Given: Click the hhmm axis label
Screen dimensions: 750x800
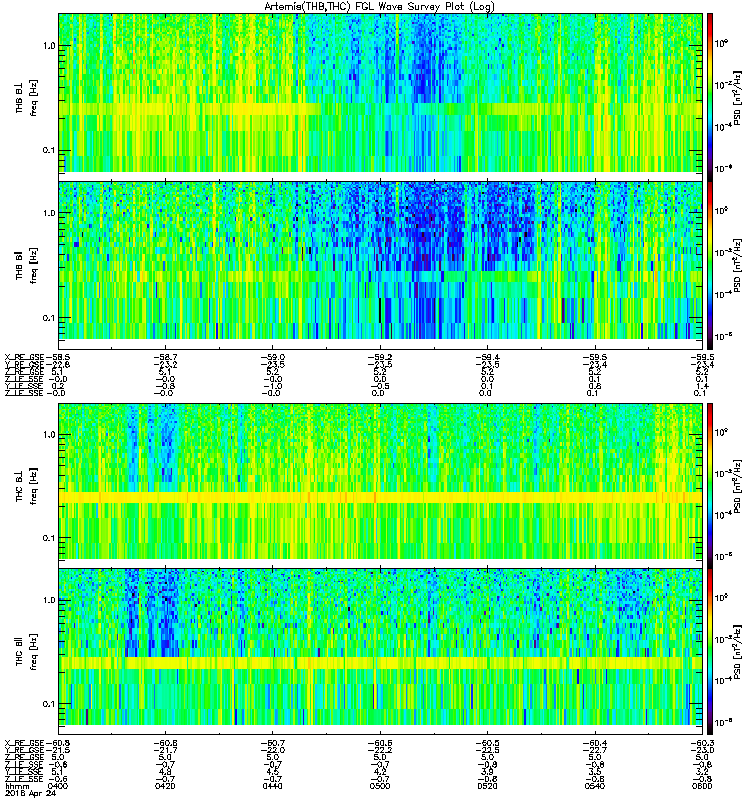Looking at the screenshot, I should tap(16, 786).
